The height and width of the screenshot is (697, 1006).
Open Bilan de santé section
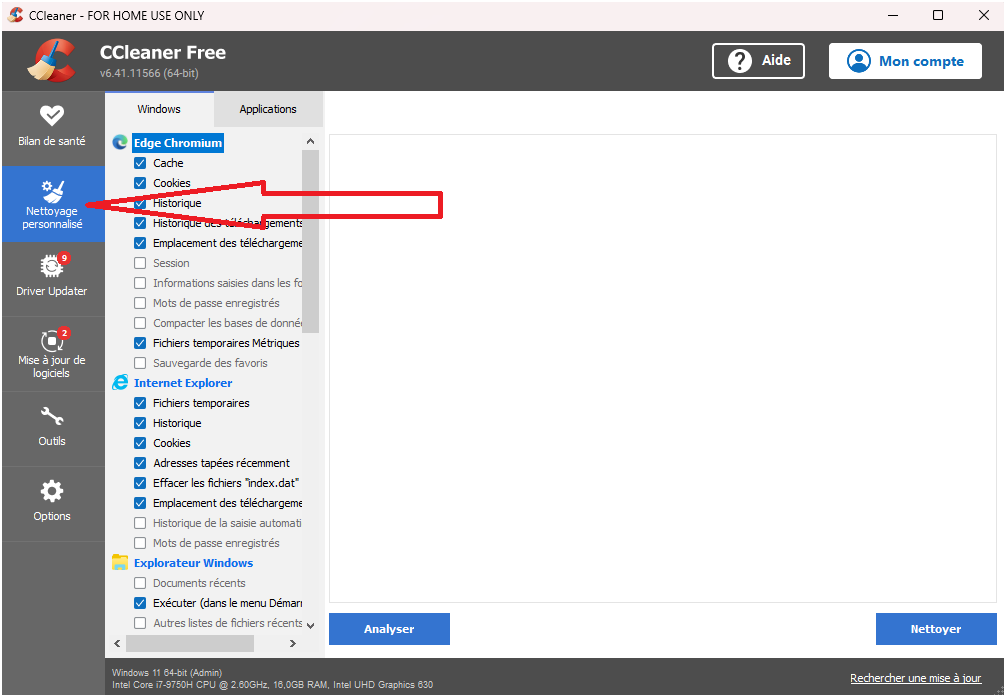click(52, 128)
